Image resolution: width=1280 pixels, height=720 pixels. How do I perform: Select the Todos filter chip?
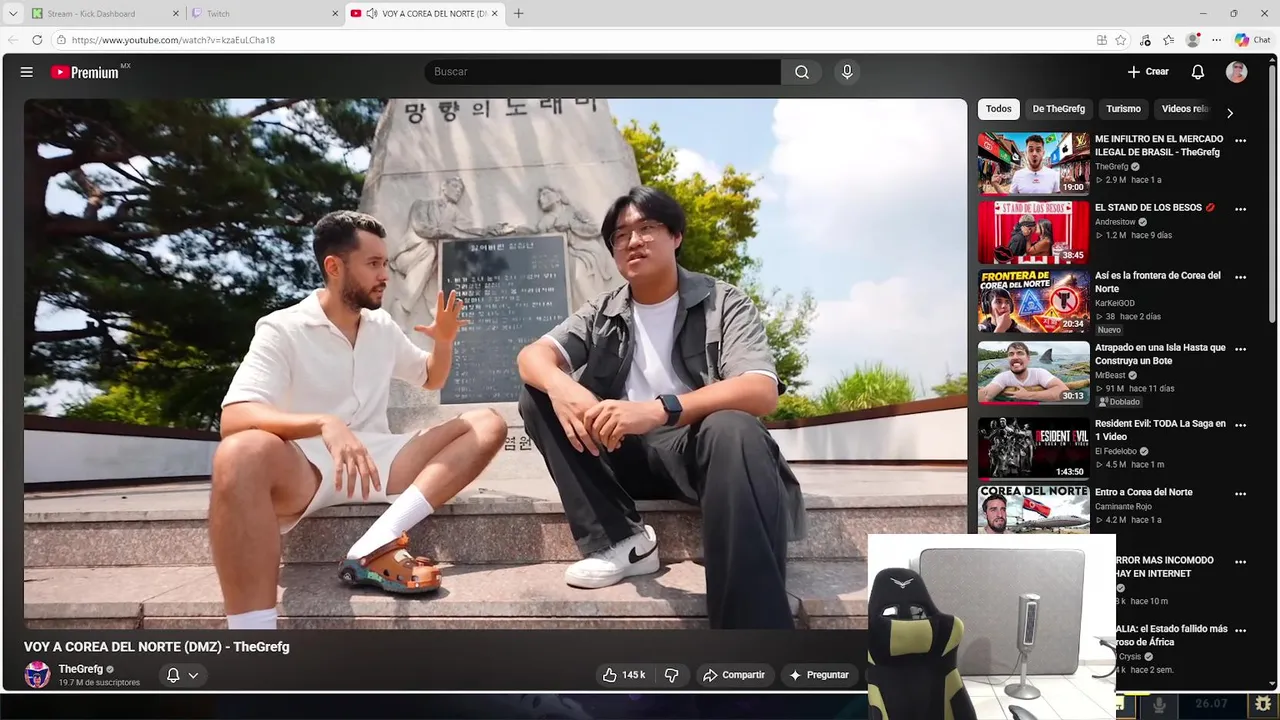click(998, 109)
